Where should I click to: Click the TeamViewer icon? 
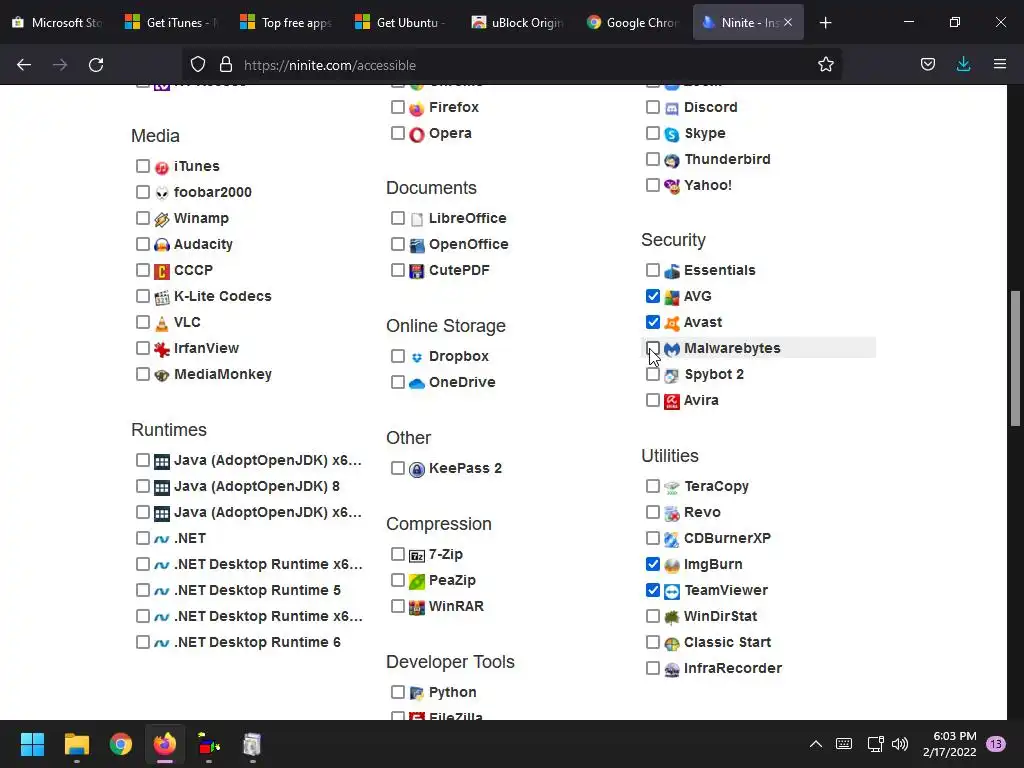(671, 591)
